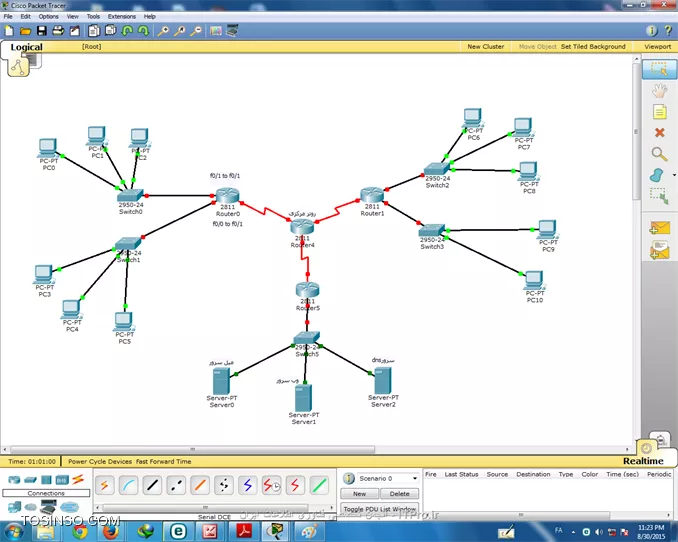Image resolution: width=678 pixels, height=542 pixels.
Task: Click the Open file folder icon
Action: point(26,31)
